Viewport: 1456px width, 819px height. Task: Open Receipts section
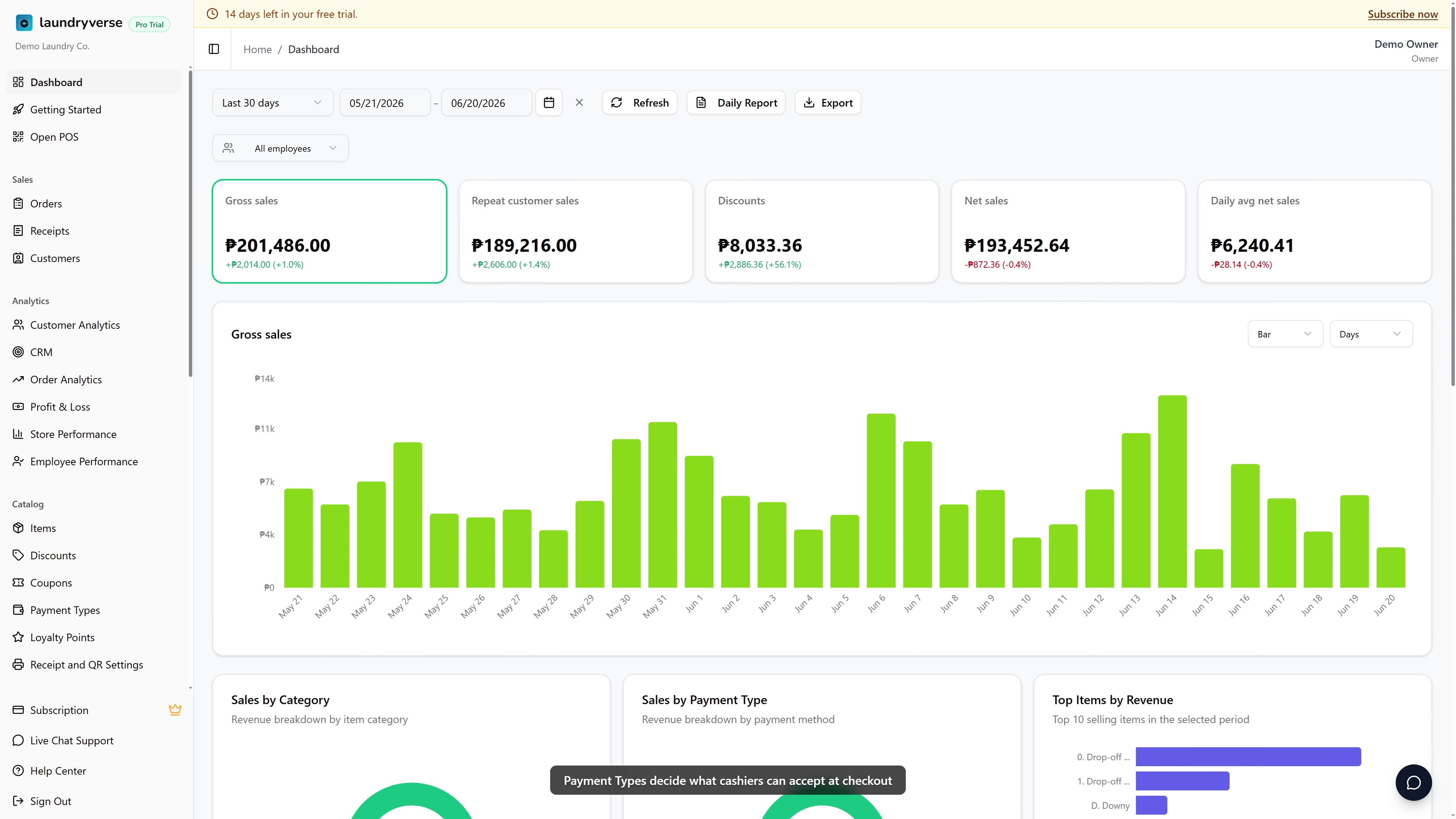click(x=94, y=231)
